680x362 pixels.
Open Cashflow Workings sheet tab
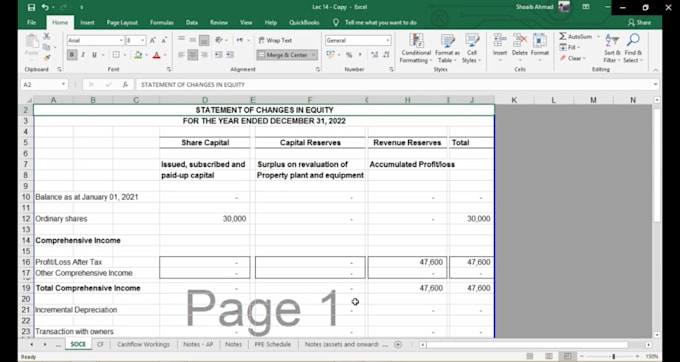[x=143, y=344]
